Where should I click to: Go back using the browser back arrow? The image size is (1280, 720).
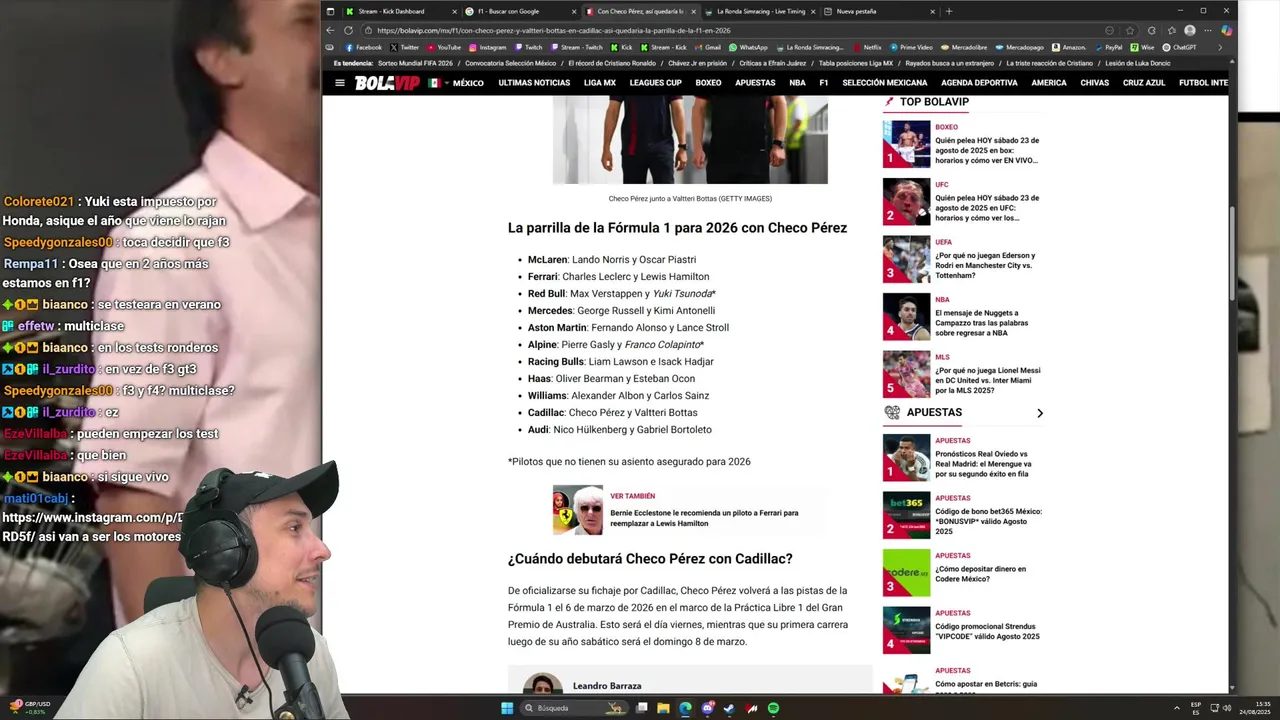pyautogui.click(x=331, y=30)
